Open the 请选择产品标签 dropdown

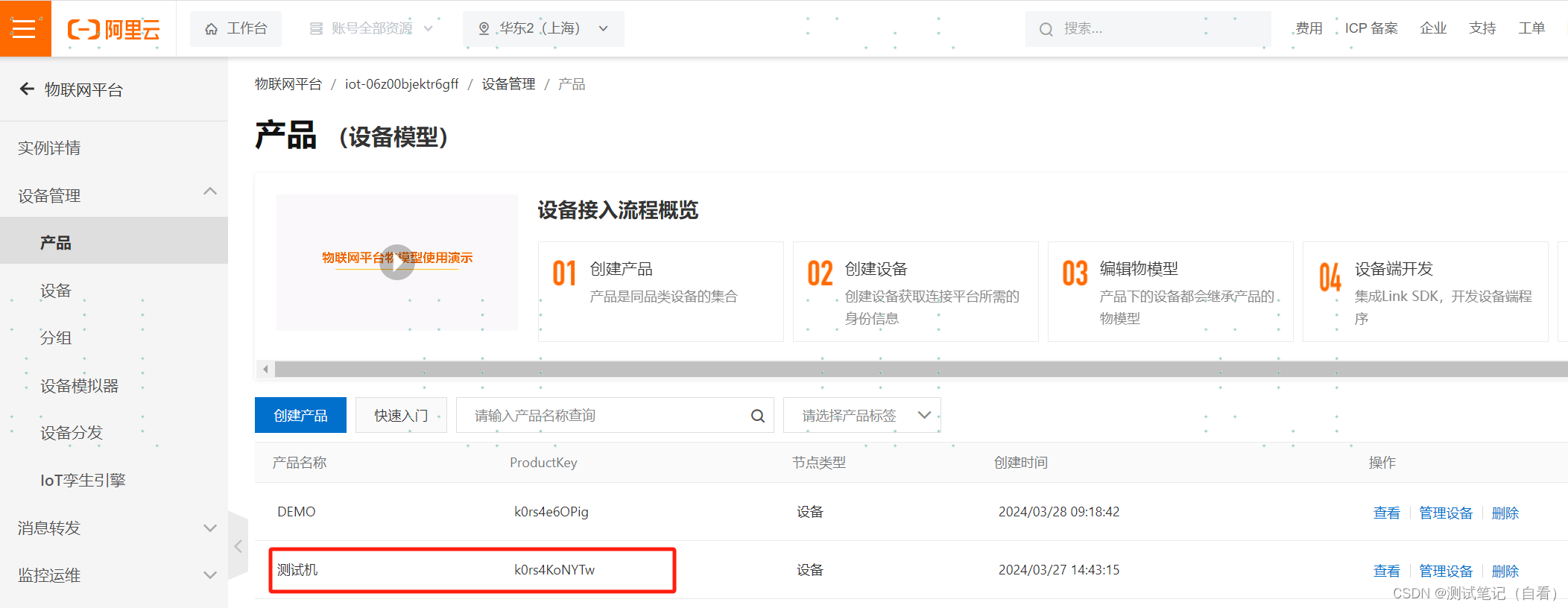point(862,415)
